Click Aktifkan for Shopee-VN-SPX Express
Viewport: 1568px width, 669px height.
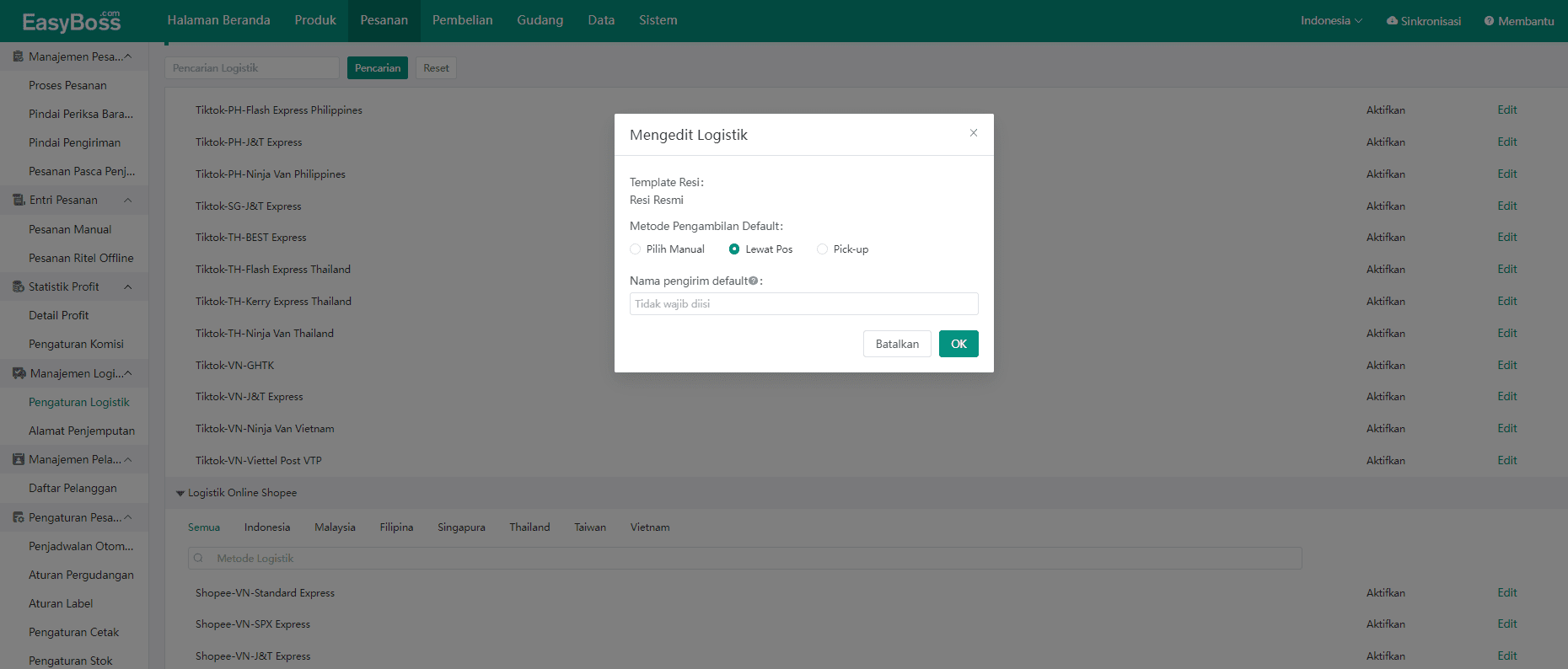pyautogui.click(x=1386, y=624)
